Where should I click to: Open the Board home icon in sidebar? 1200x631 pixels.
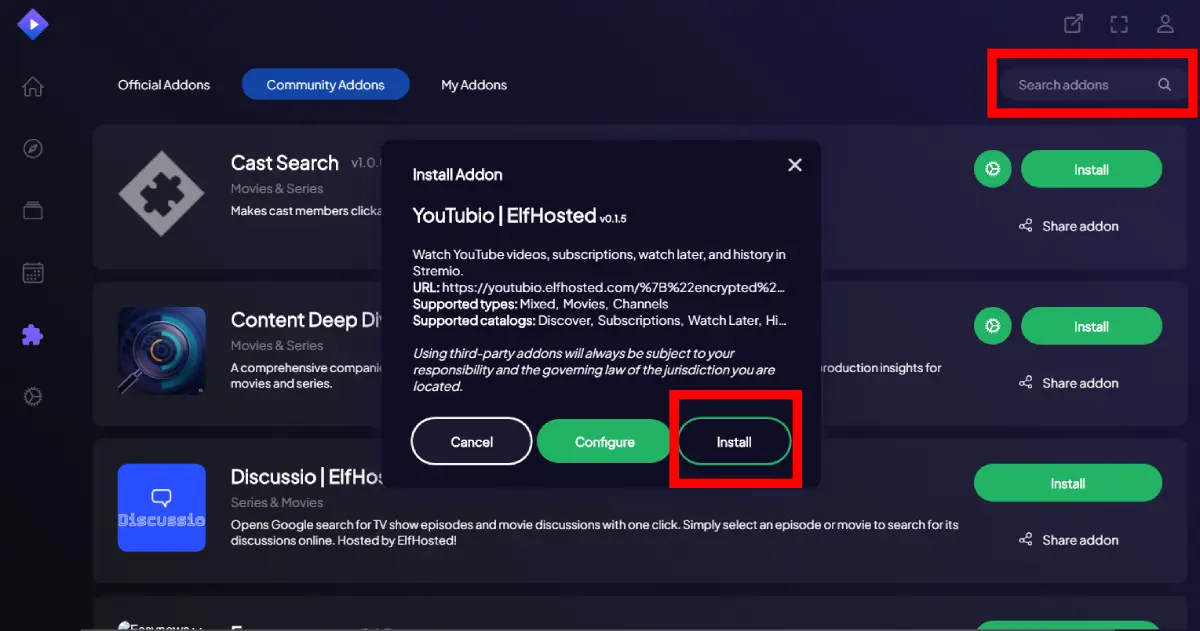point(33,87)
